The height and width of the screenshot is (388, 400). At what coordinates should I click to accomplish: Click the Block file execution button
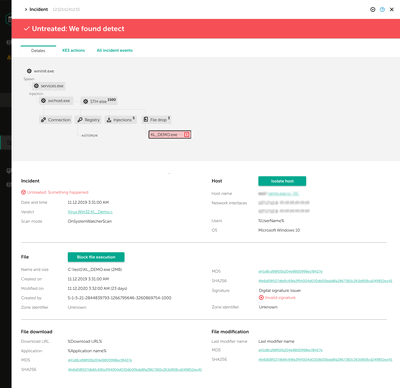(96, 257)
